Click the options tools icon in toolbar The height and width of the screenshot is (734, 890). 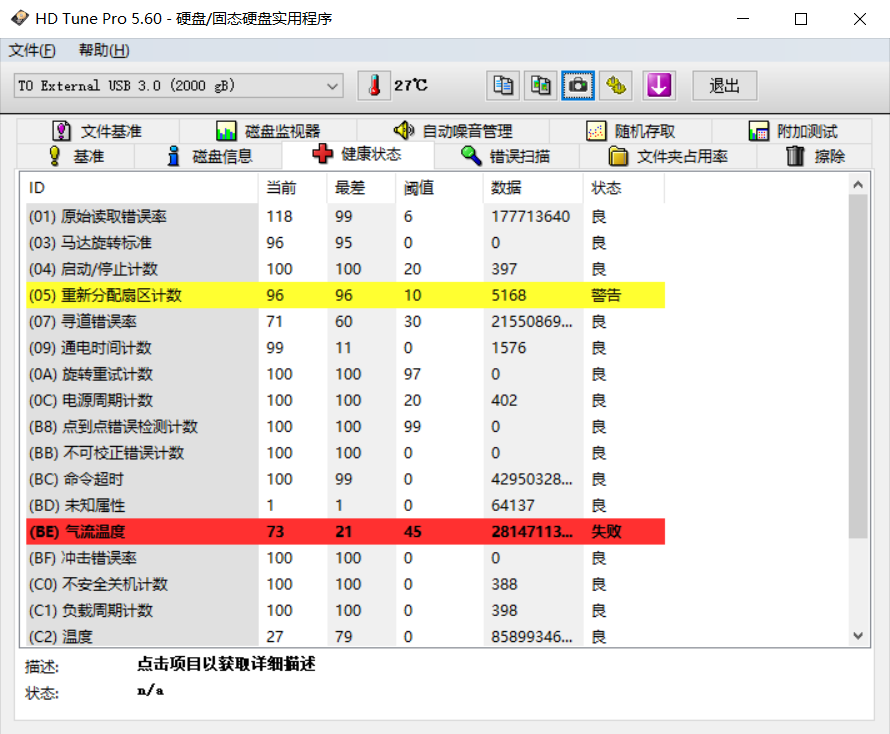616,86
